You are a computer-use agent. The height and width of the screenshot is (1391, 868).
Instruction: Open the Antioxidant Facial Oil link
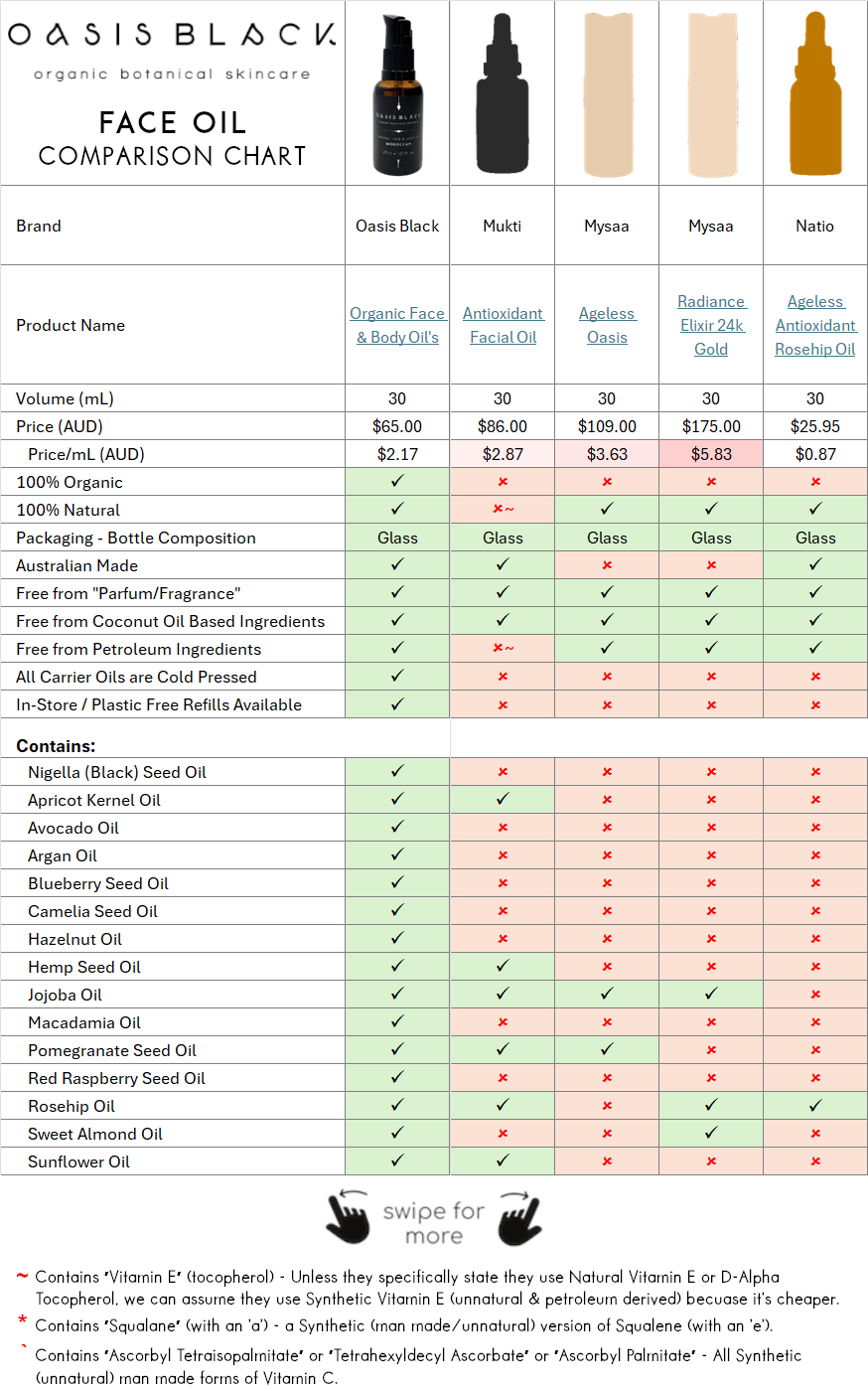click(x=502, y=325)
